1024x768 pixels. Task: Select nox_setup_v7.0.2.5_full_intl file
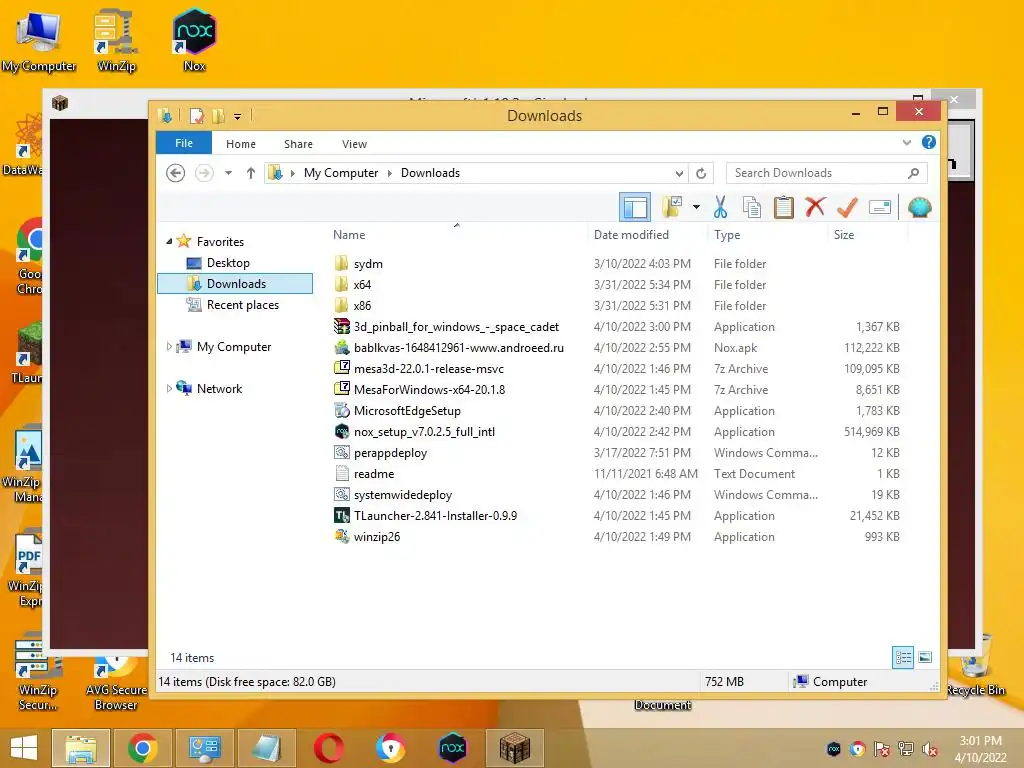click(424, 432)
